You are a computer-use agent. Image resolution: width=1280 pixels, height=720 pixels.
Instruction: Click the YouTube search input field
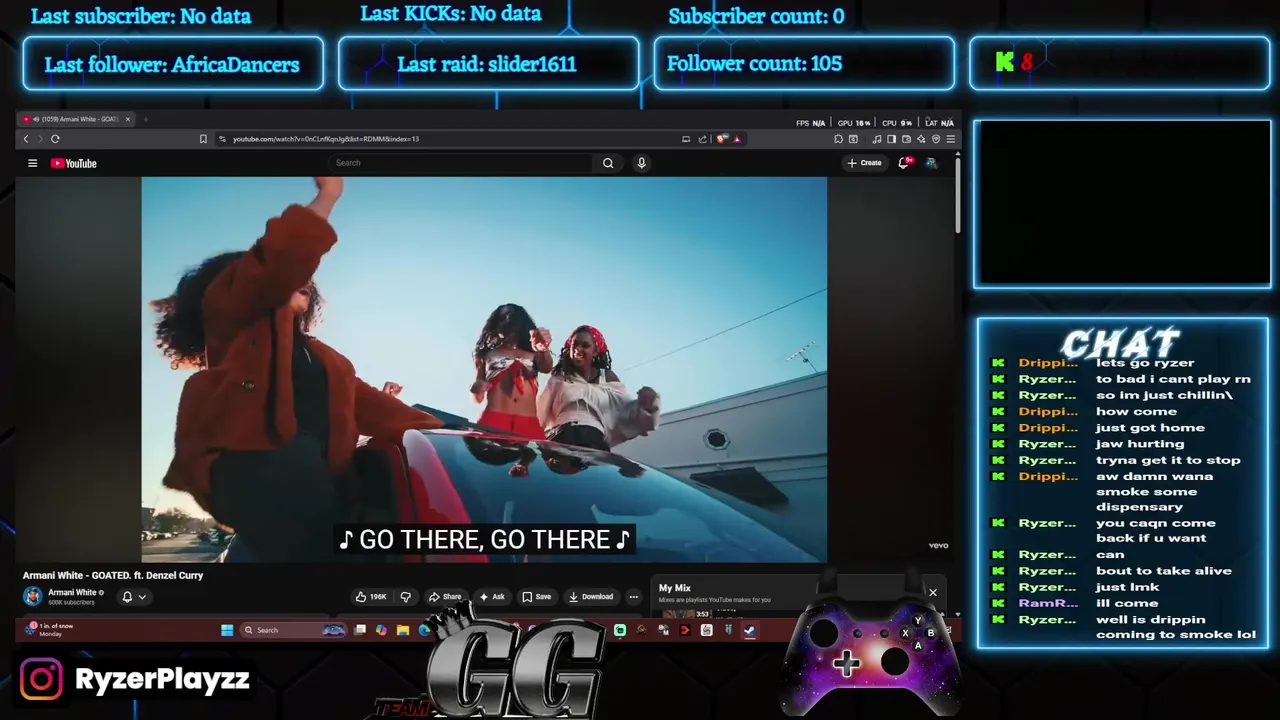point(460,163)
